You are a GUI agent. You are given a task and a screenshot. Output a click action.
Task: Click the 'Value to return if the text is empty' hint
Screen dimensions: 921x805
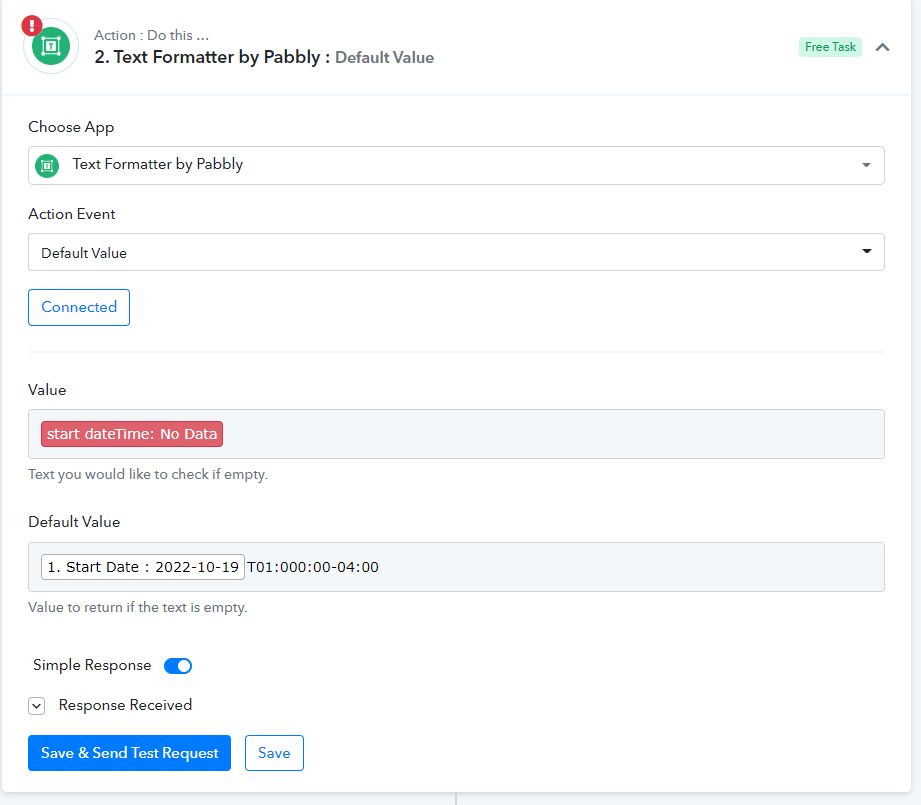point(138,607)
